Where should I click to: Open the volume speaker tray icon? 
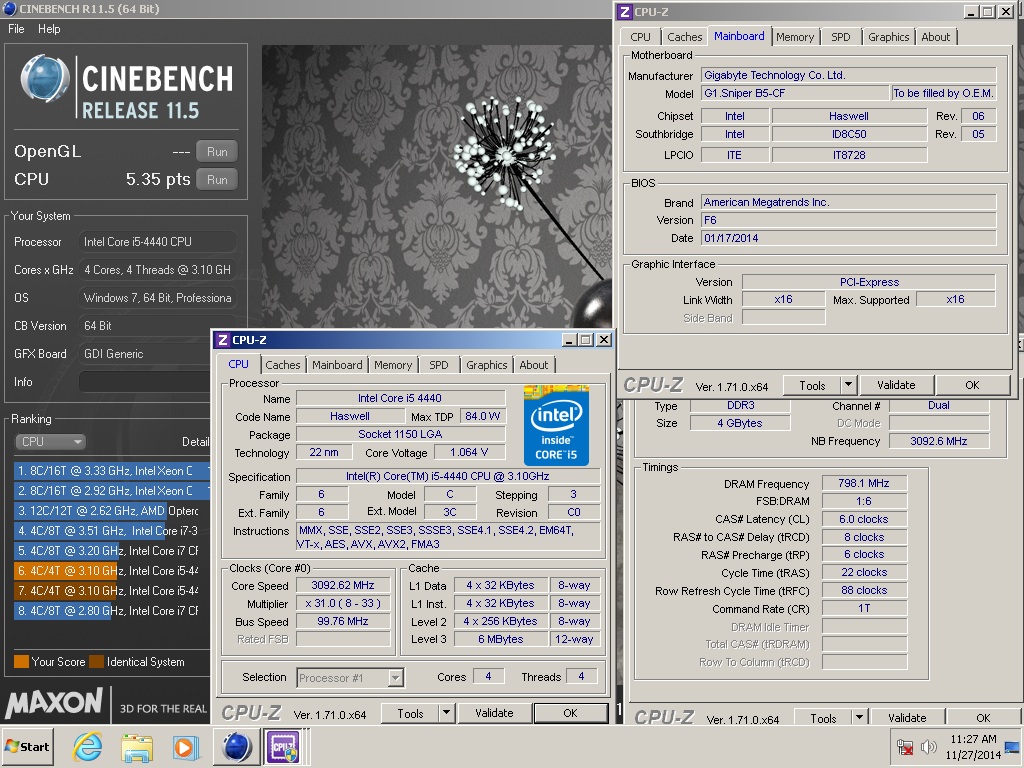[928, 746]
